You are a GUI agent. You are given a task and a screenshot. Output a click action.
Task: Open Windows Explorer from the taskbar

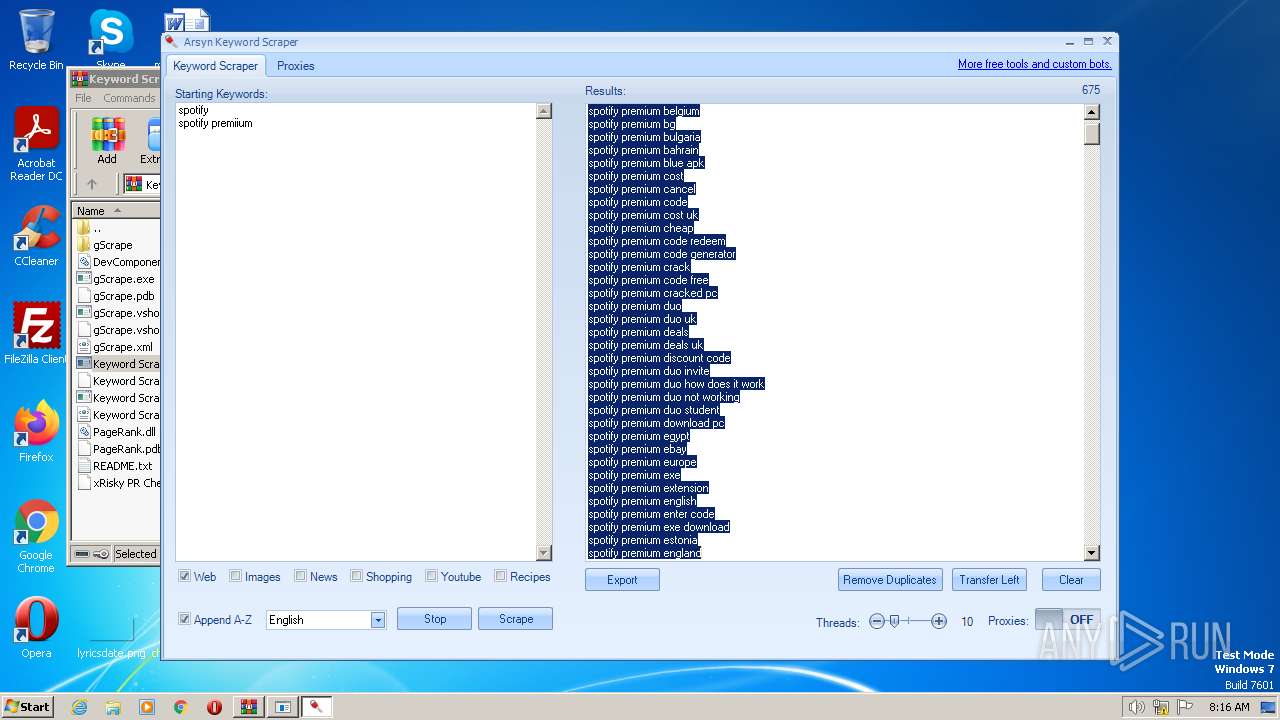[113, 707]
